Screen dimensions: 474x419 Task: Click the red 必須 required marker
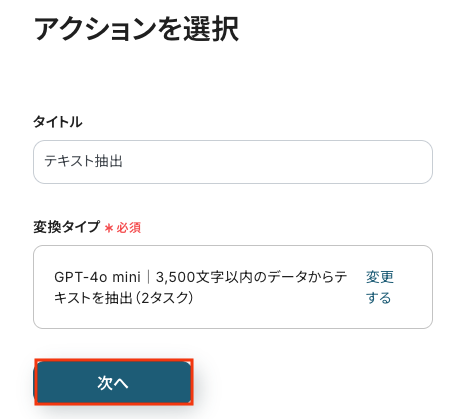point(128,228)
